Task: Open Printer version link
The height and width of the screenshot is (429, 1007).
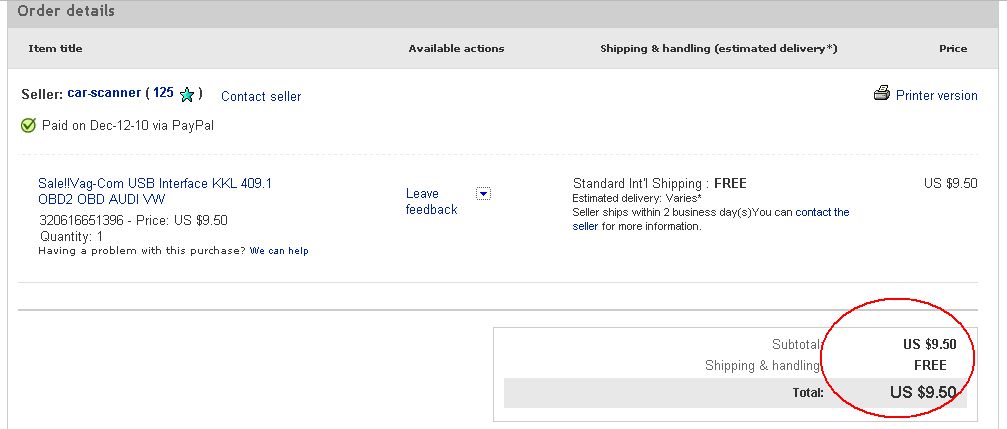Action: (x=936, y=95)
